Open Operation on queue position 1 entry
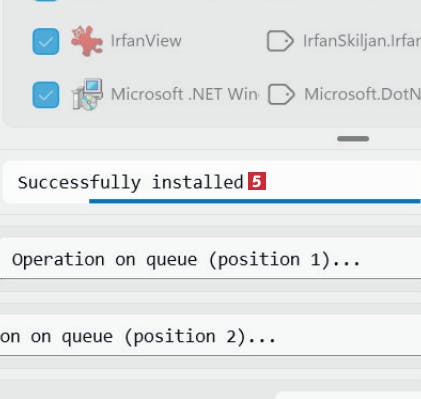This screenshot has width=421, height=399. click(x=210, y=258)
